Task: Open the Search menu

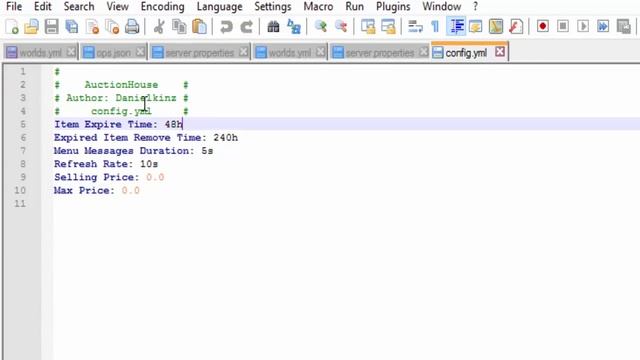Action: (79, 7)
